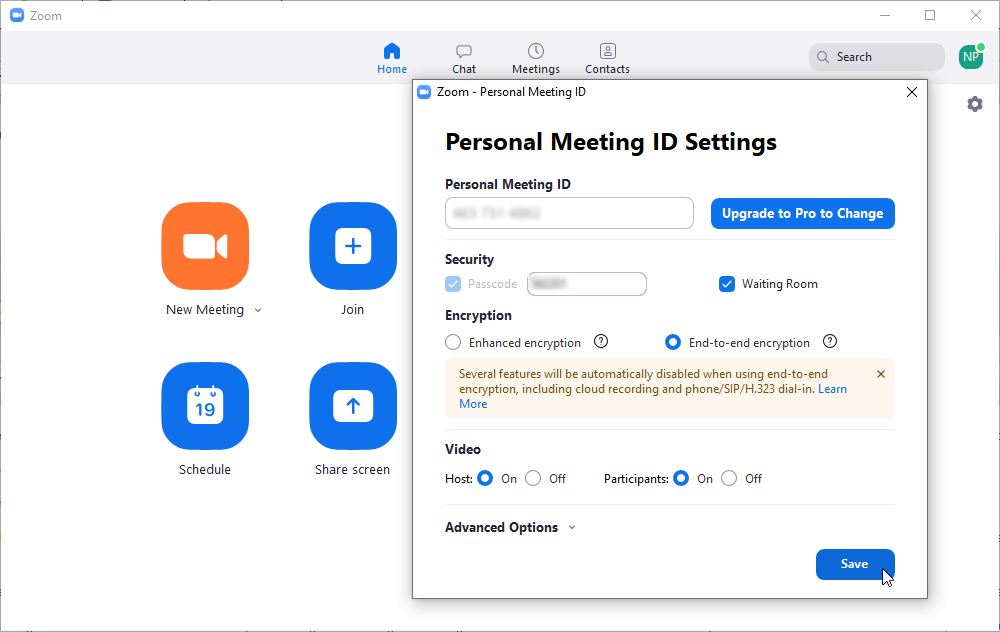
Task: Open the NP profile avatar
Action: click(x=971, y=57)
